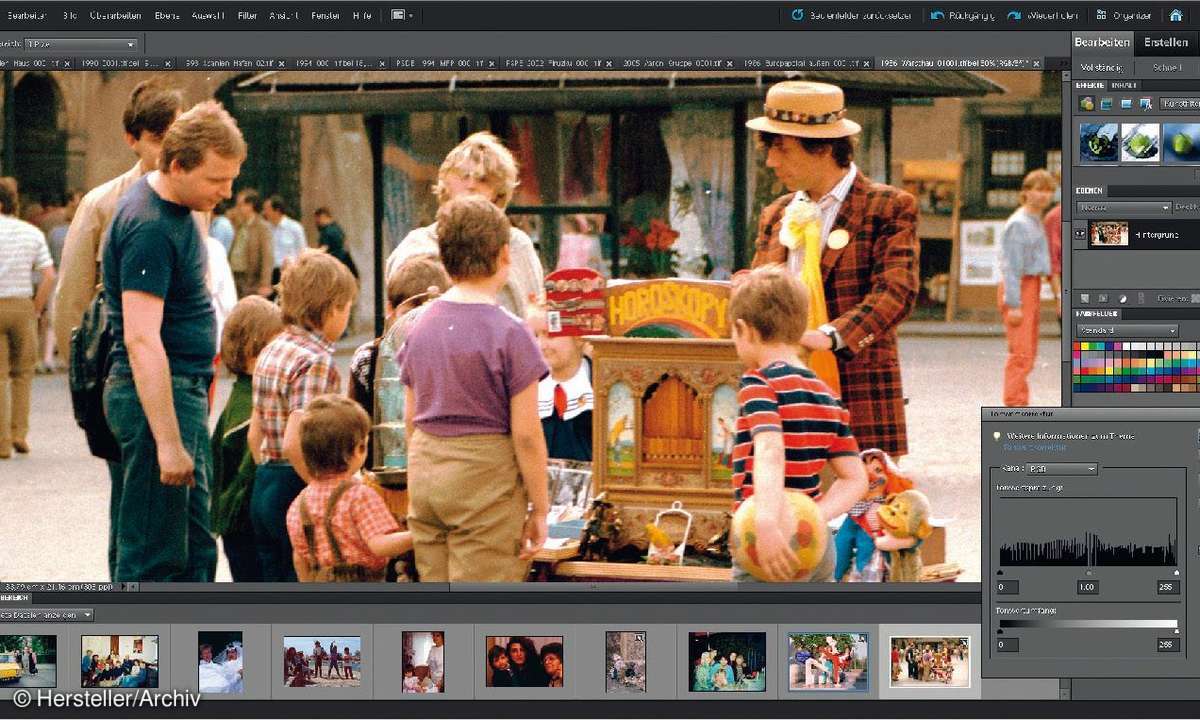
Task: Switch to the Bearbeiten panel tab
Action: (x=1102, y=42)
